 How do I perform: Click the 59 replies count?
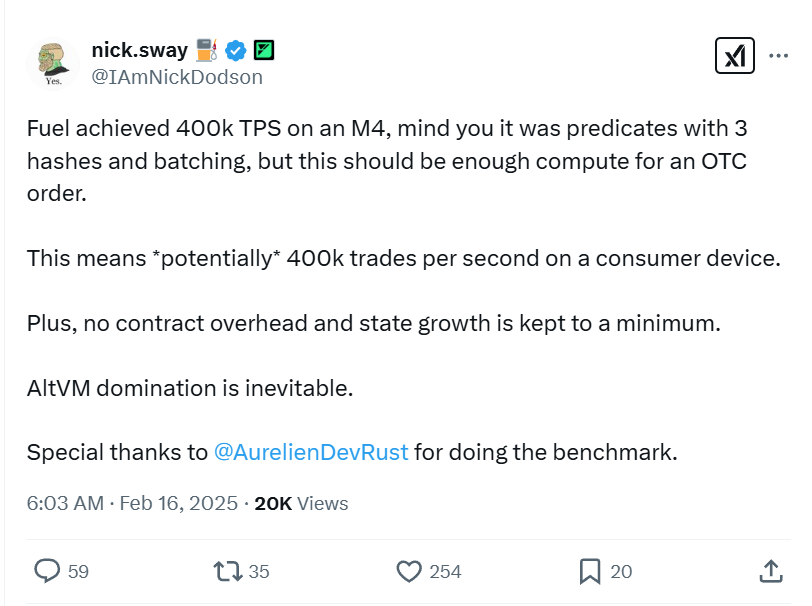78,571
